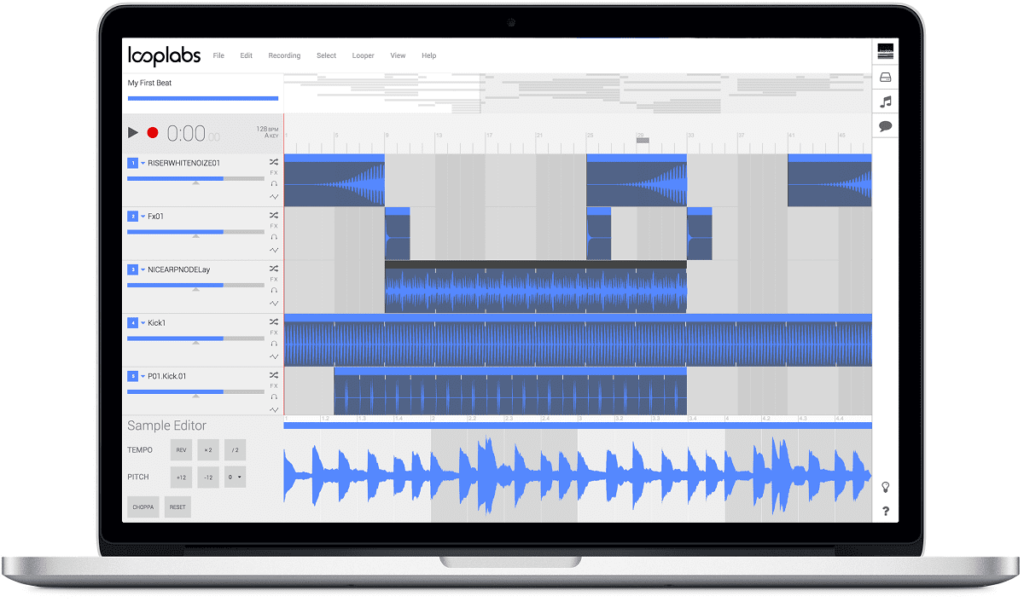Click the question mark help icon
The width and height of the screenshot is (1024, 602).
coord(885,511)
